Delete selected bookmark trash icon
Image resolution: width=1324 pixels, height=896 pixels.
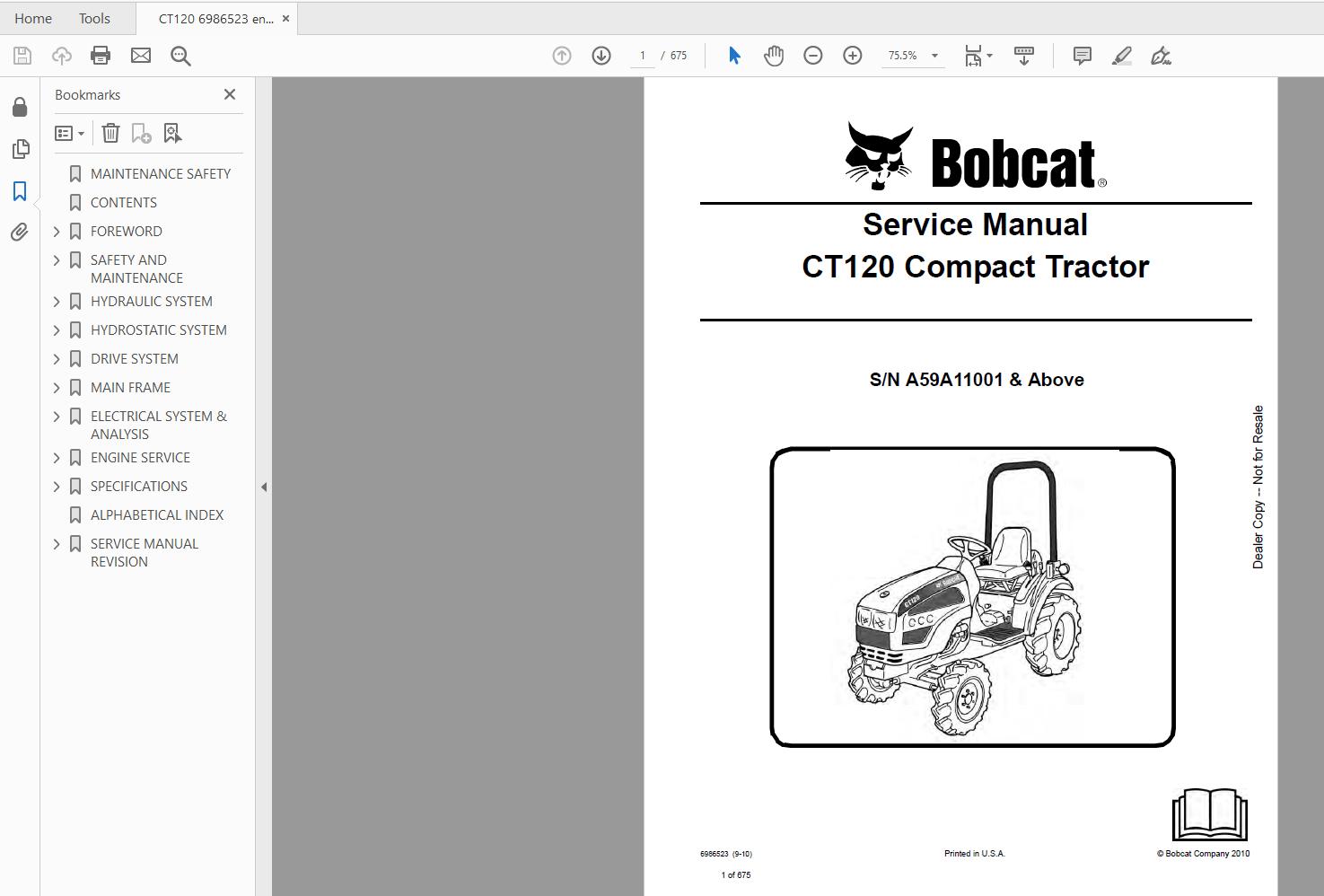click(x=110, y=134)
